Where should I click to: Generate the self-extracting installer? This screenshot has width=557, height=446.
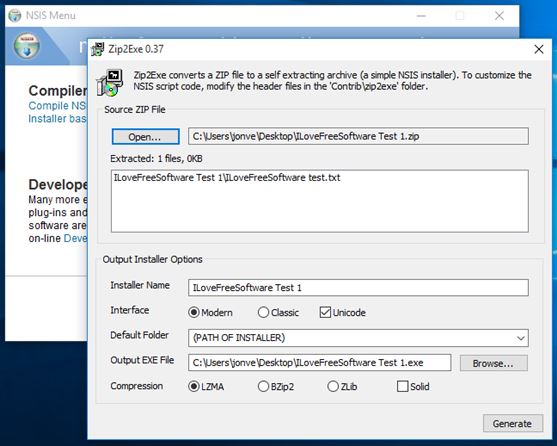tap(513, 423)
